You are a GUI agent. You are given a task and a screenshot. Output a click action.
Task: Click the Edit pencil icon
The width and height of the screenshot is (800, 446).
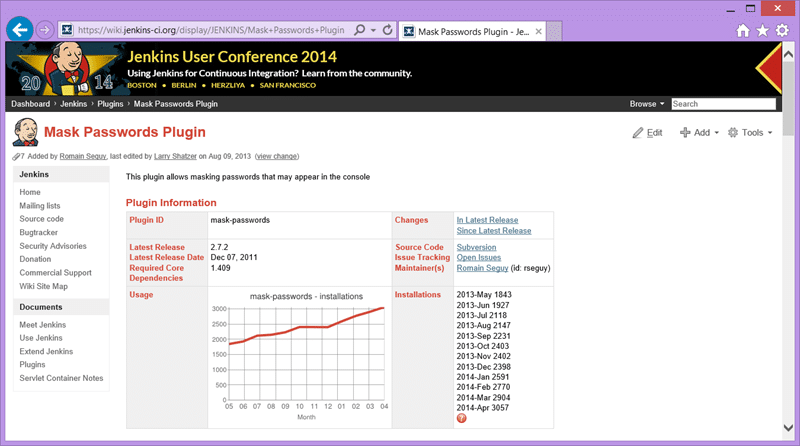[x=638, y=133]
